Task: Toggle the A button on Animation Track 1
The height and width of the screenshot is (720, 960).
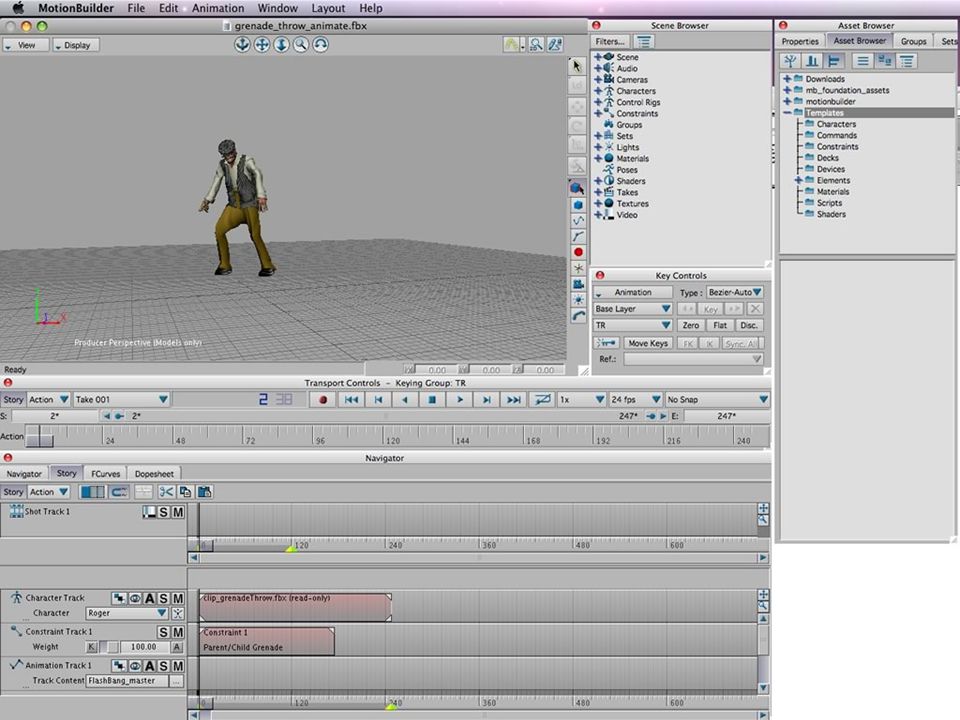Action: coord(149,666)
